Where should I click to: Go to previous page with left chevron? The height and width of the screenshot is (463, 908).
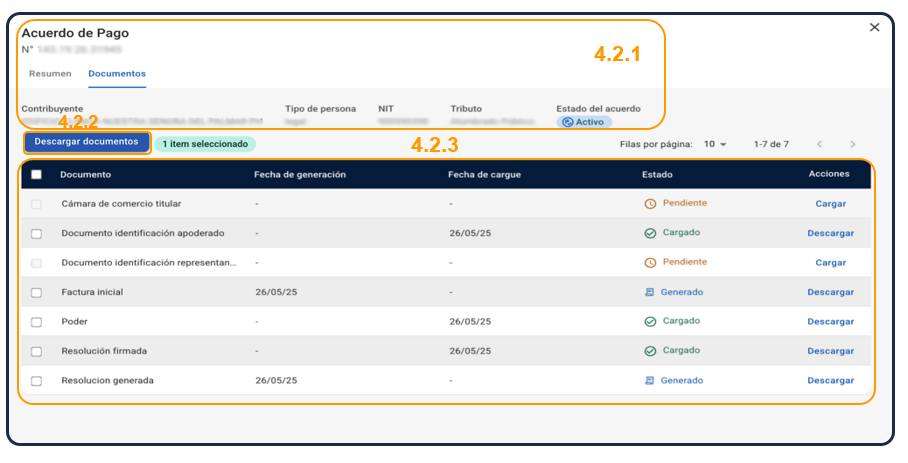pyautogui.click(x=819, y=144)
